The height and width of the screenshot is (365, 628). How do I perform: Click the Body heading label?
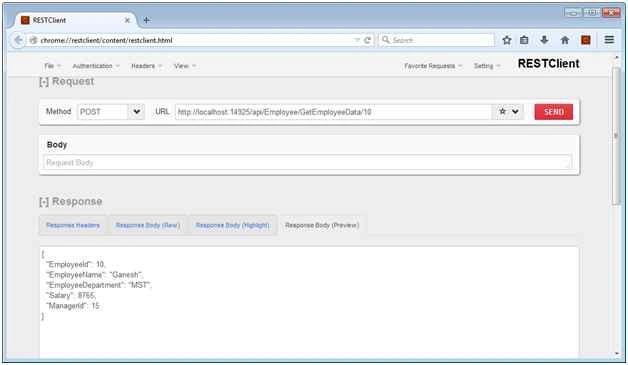tap(57, 145)
